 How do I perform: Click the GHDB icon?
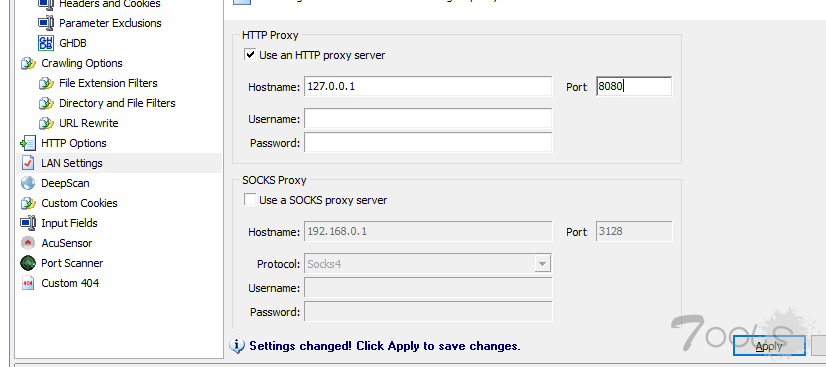(46, 43)
